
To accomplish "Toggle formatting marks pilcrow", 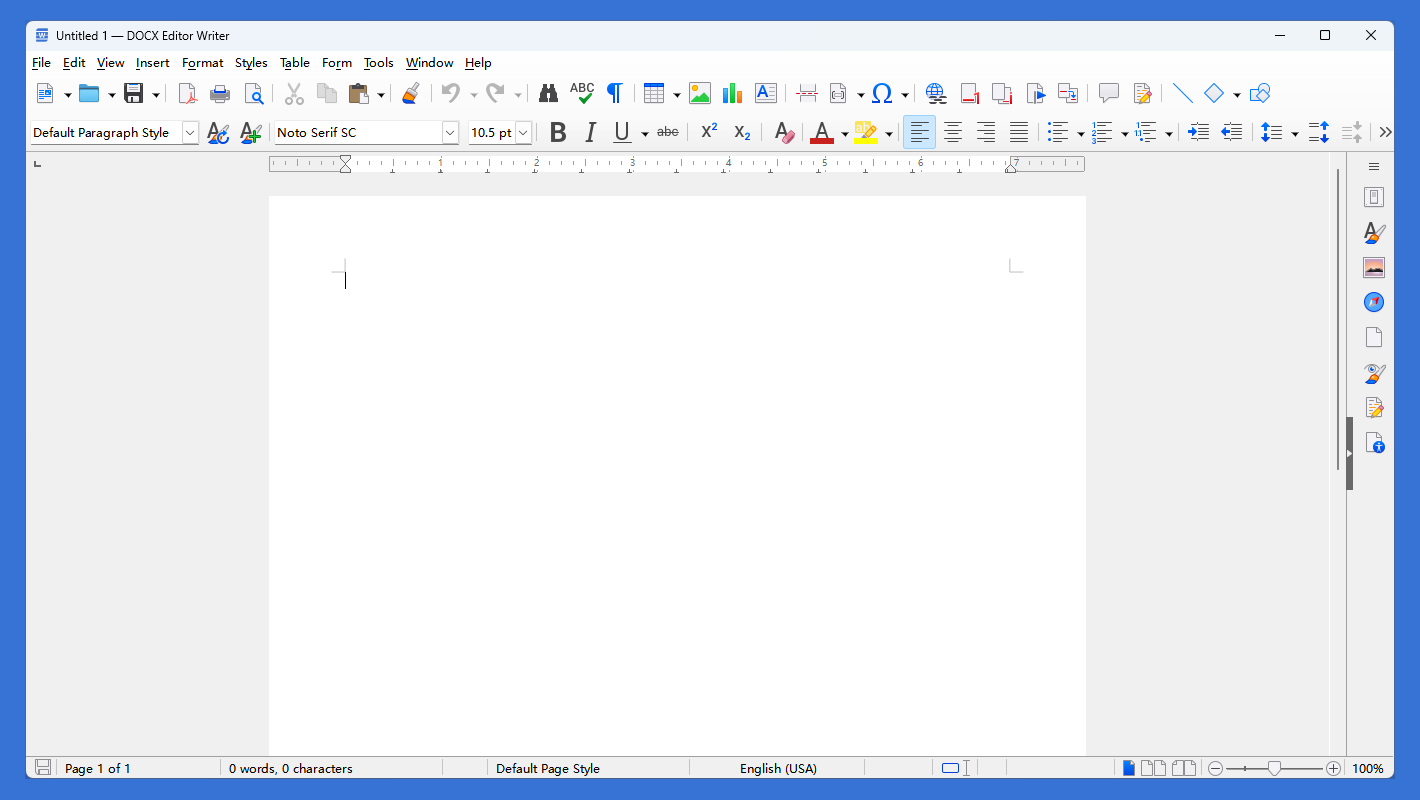I will click(x=615, y=94).
